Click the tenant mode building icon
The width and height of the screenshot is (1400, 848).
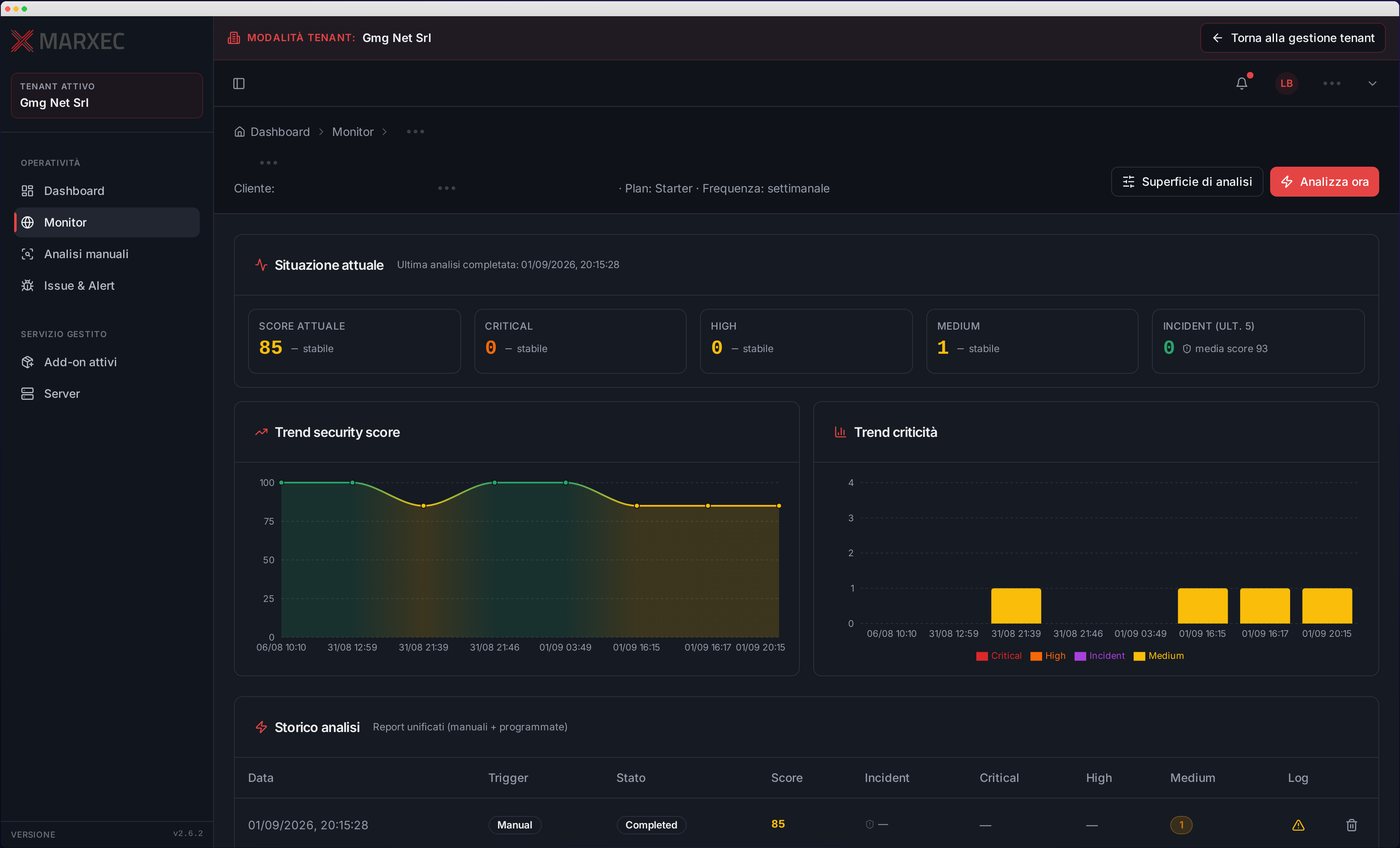pyautogui.click(x=234, y=38)
